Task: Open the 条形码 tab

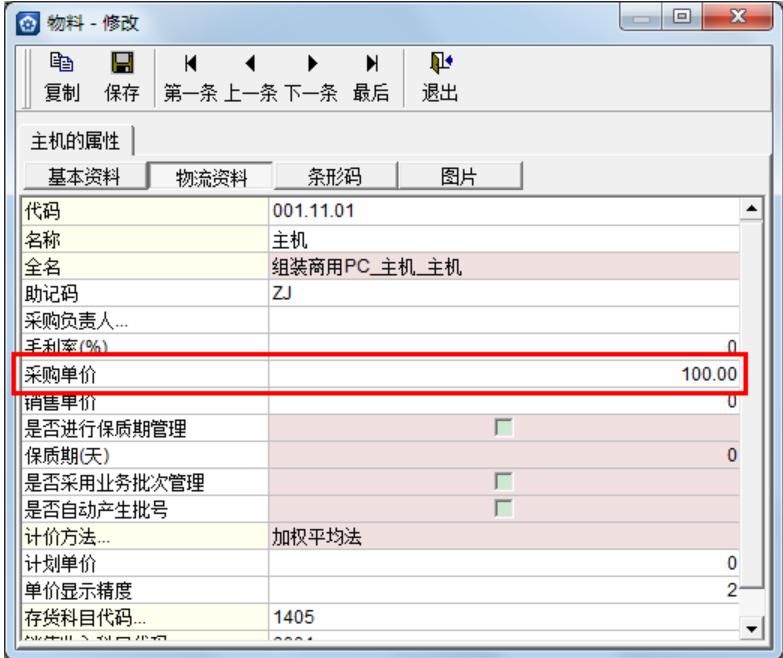Action: point(335,176)
